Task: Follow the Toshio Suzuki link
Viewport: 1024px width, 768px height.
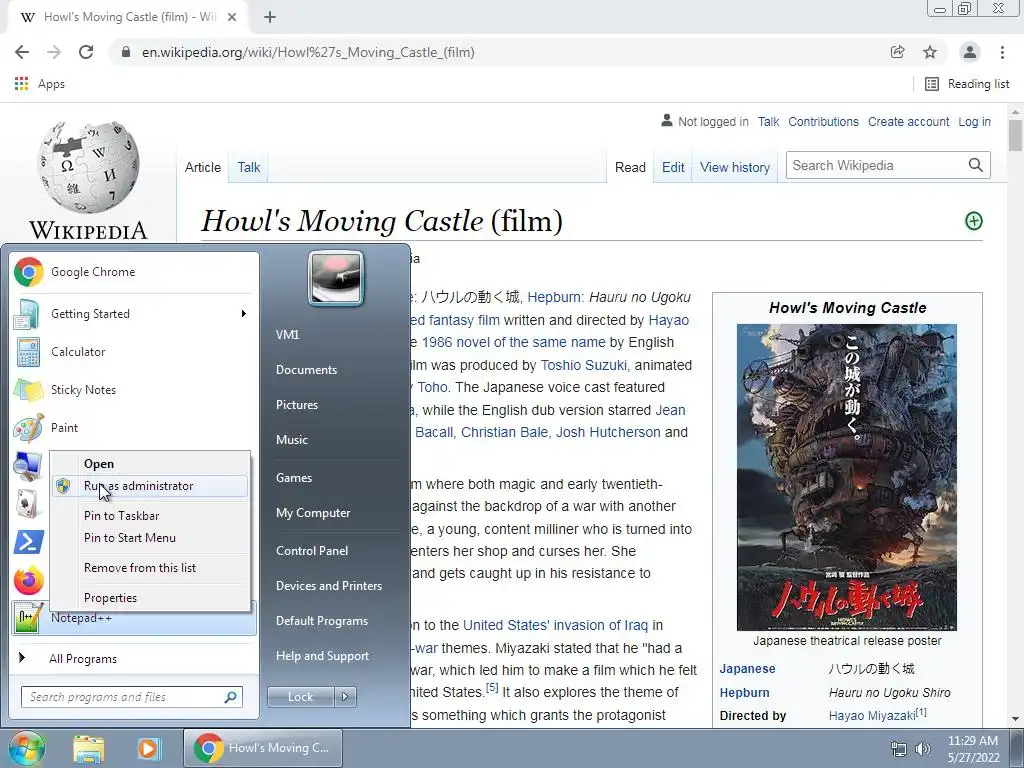Action: [x=584, y=365]
